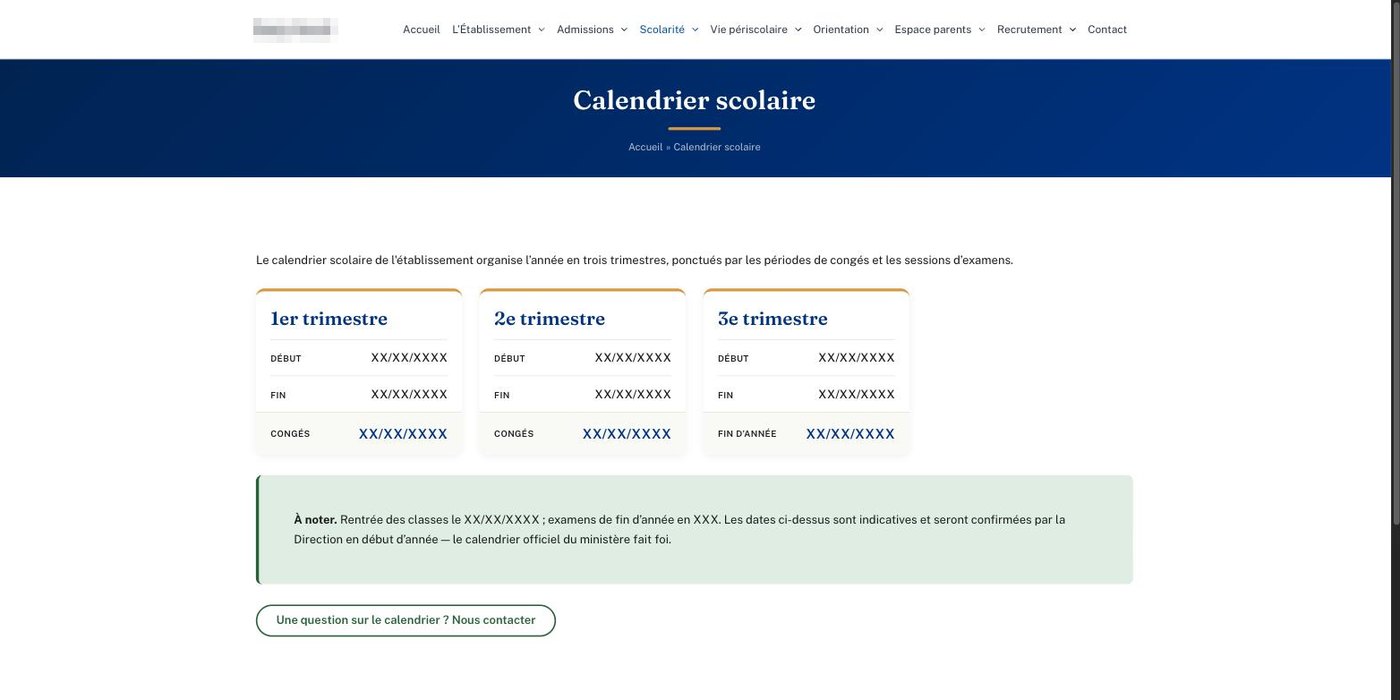Open the Recrutement menu
This screenshot has height=700, width=1400.
pos(1029,30)
